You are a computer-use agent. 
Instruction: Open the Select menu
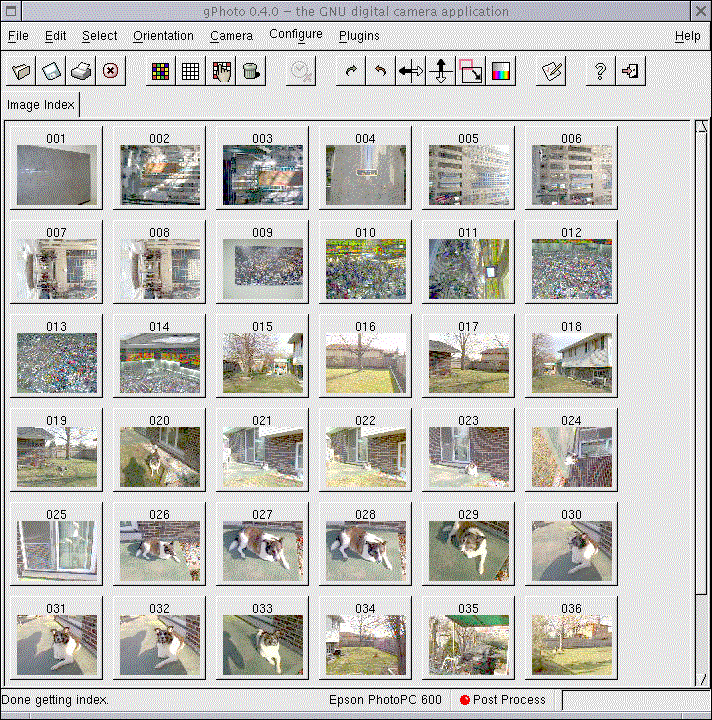pyautogui.click(x=100, y=36)
